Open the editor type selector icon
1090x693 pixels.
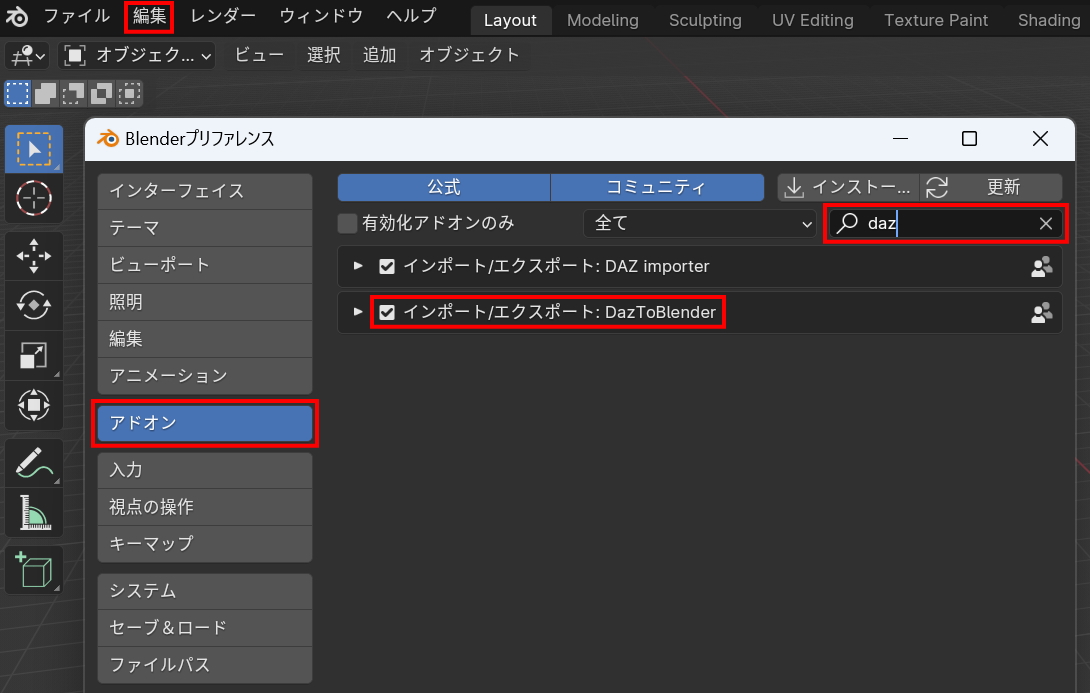tap(28, 55)
